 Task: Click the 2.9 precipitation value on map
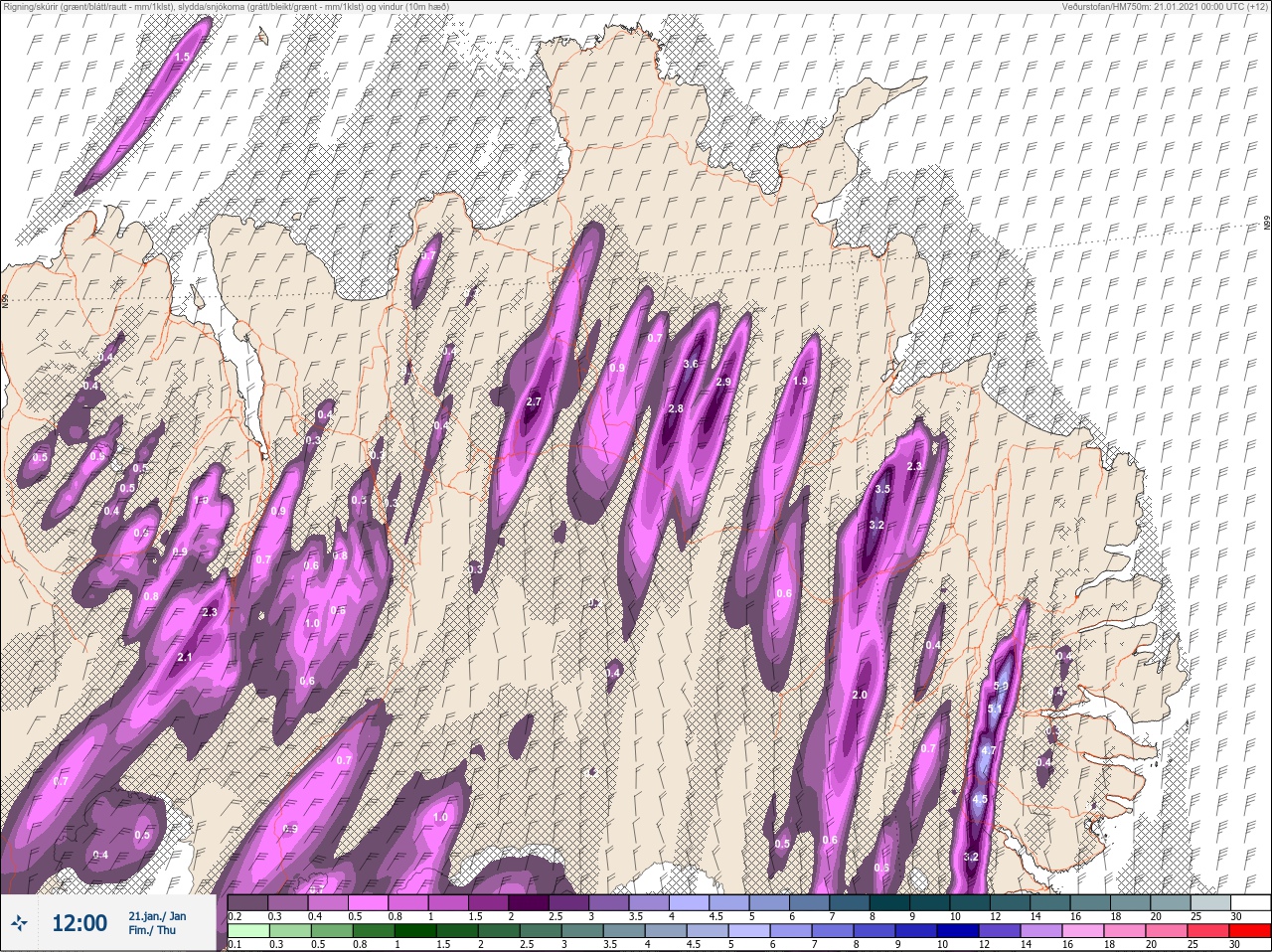(x=723, y=382)
